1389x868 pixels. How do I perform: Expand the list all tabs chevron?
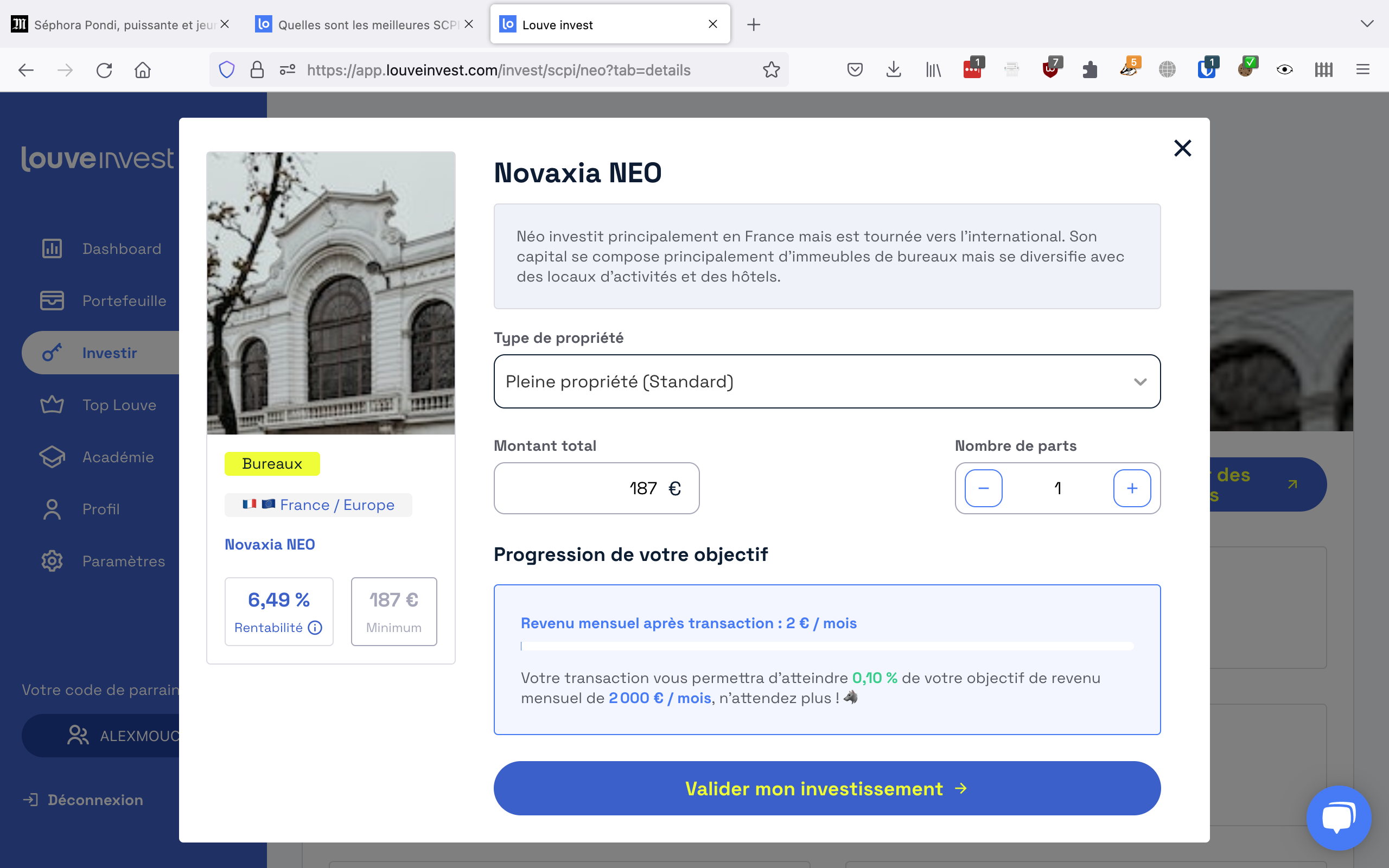pos(1367,24)
